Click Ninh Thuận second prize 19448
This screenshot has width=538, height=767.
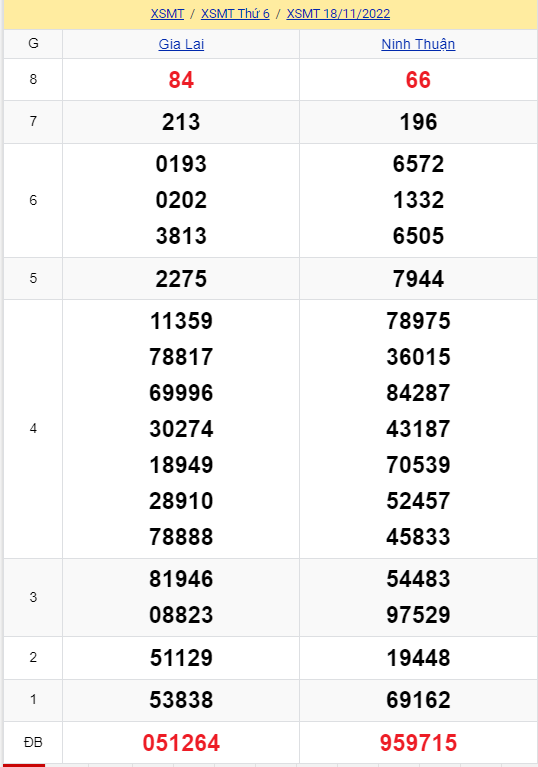[418, 658]
